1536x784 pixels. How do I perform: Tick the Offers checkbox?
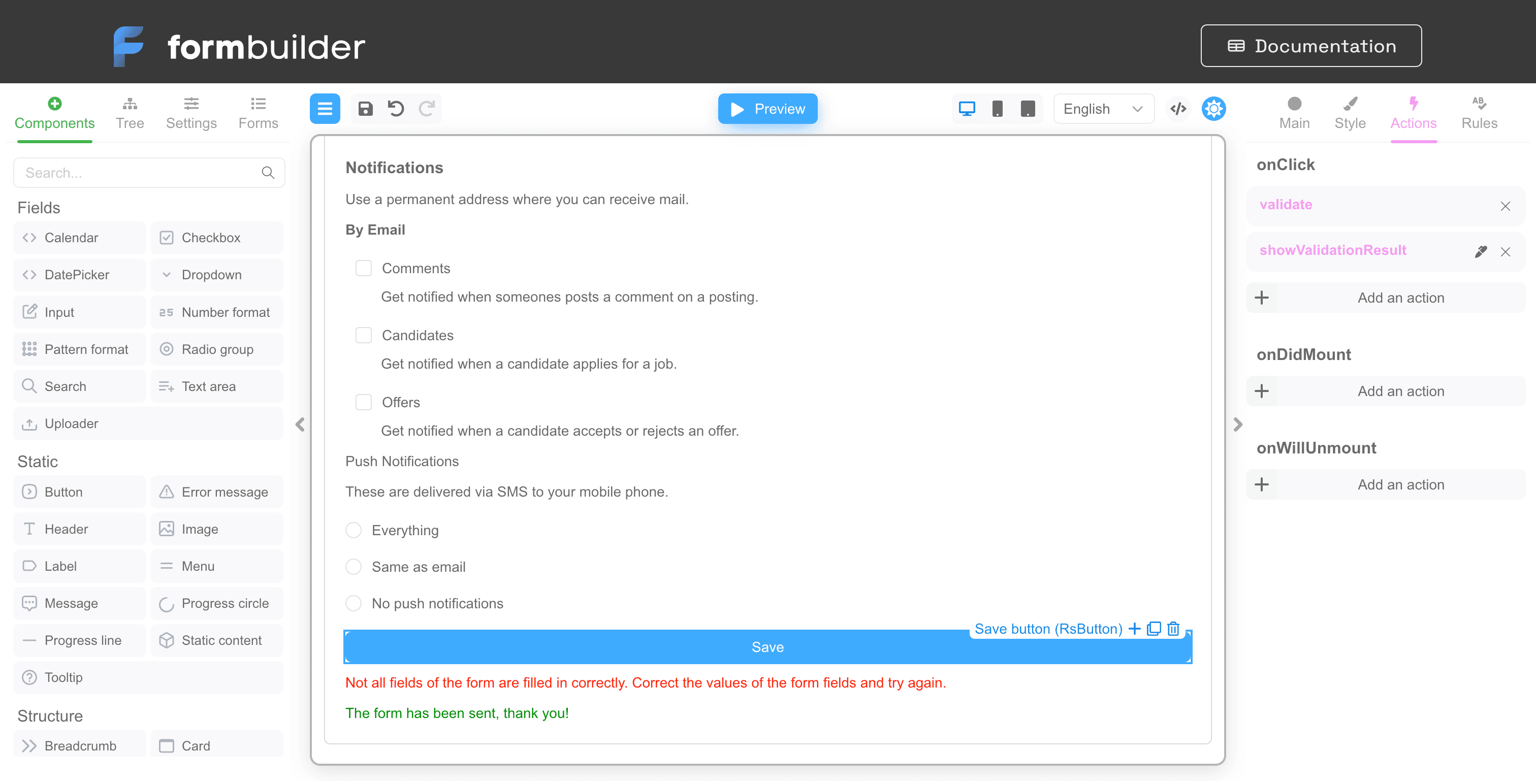[x=363, y=403]
